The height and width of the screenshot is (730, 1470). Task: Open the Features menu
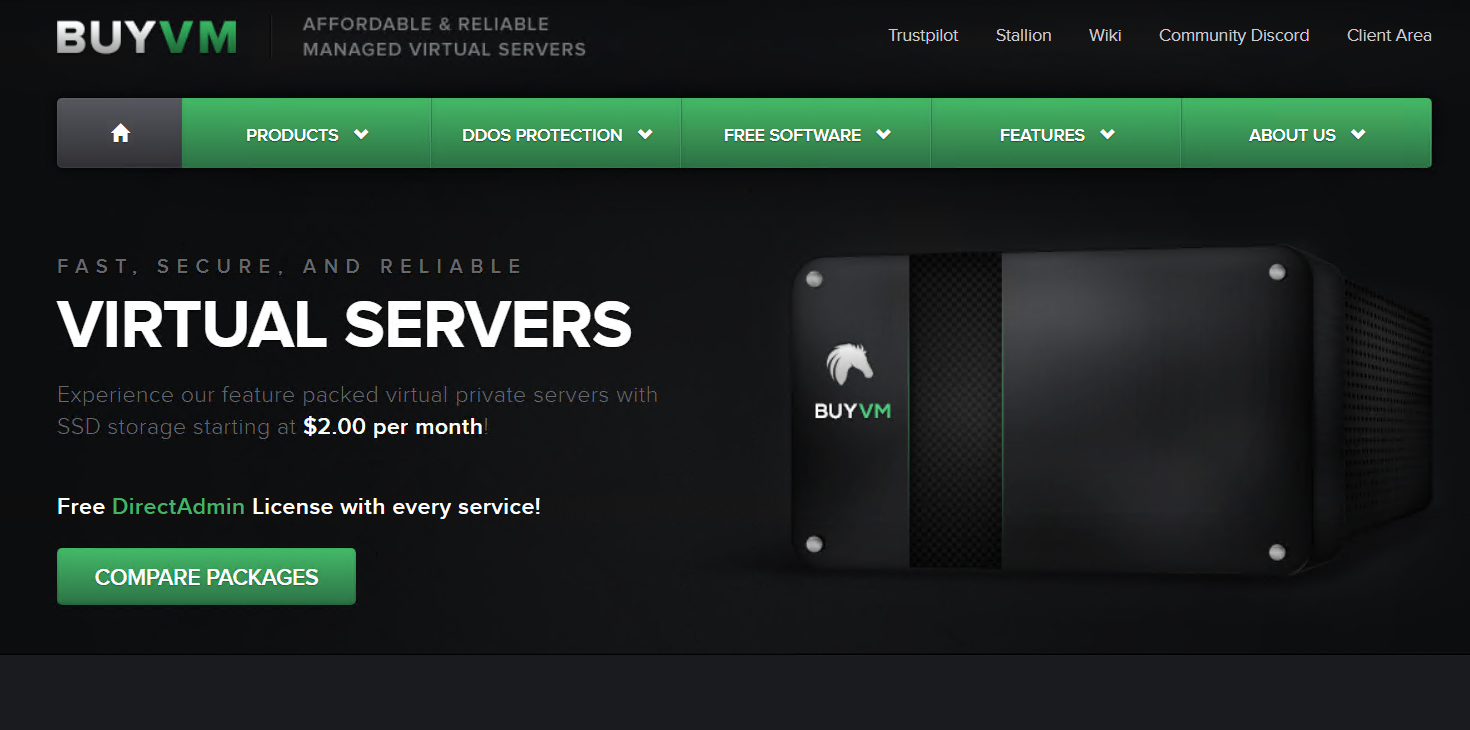click(x=1057, y=134)
